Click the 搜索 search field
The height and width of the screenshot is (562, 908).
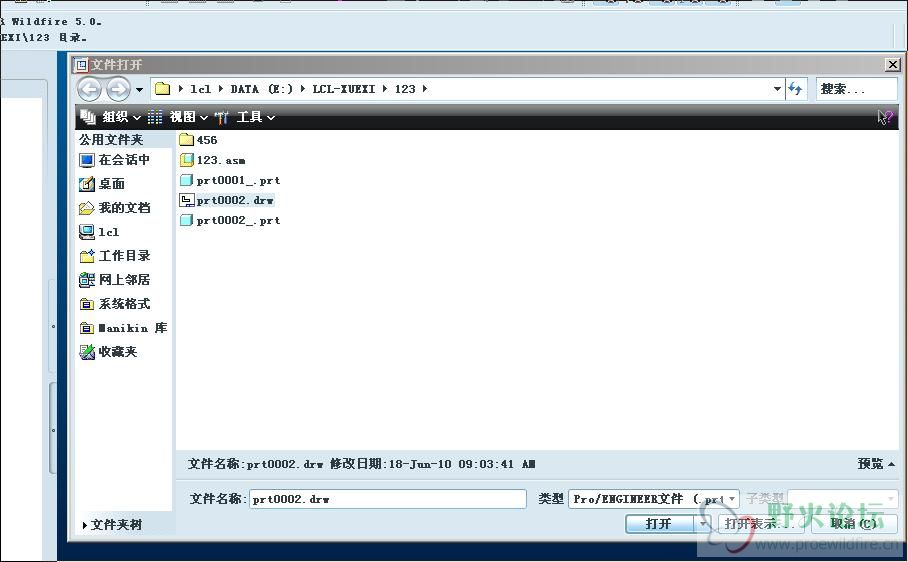(856, 89)
